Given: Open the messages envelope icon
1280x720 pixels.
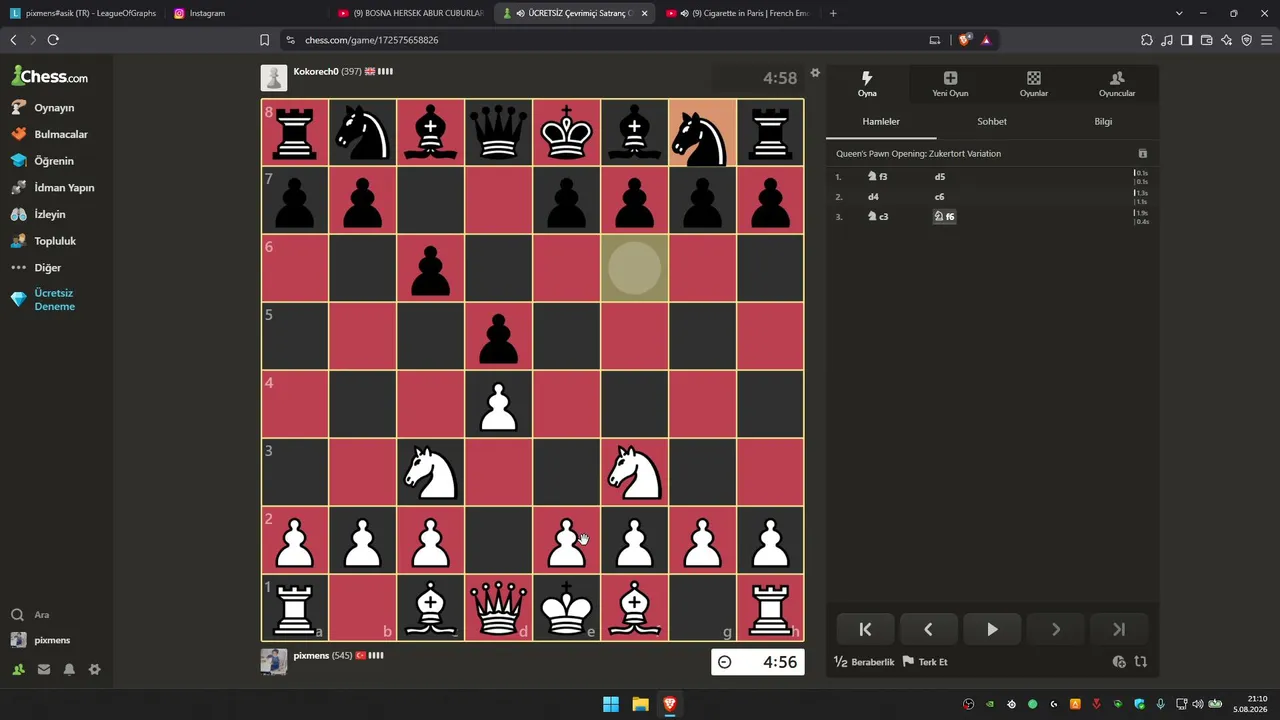Looking at the screenshot, I should coord(44,669).
